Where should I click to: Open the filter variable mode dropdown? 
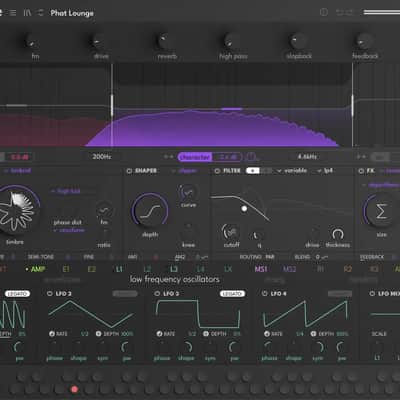click(292, 171)
